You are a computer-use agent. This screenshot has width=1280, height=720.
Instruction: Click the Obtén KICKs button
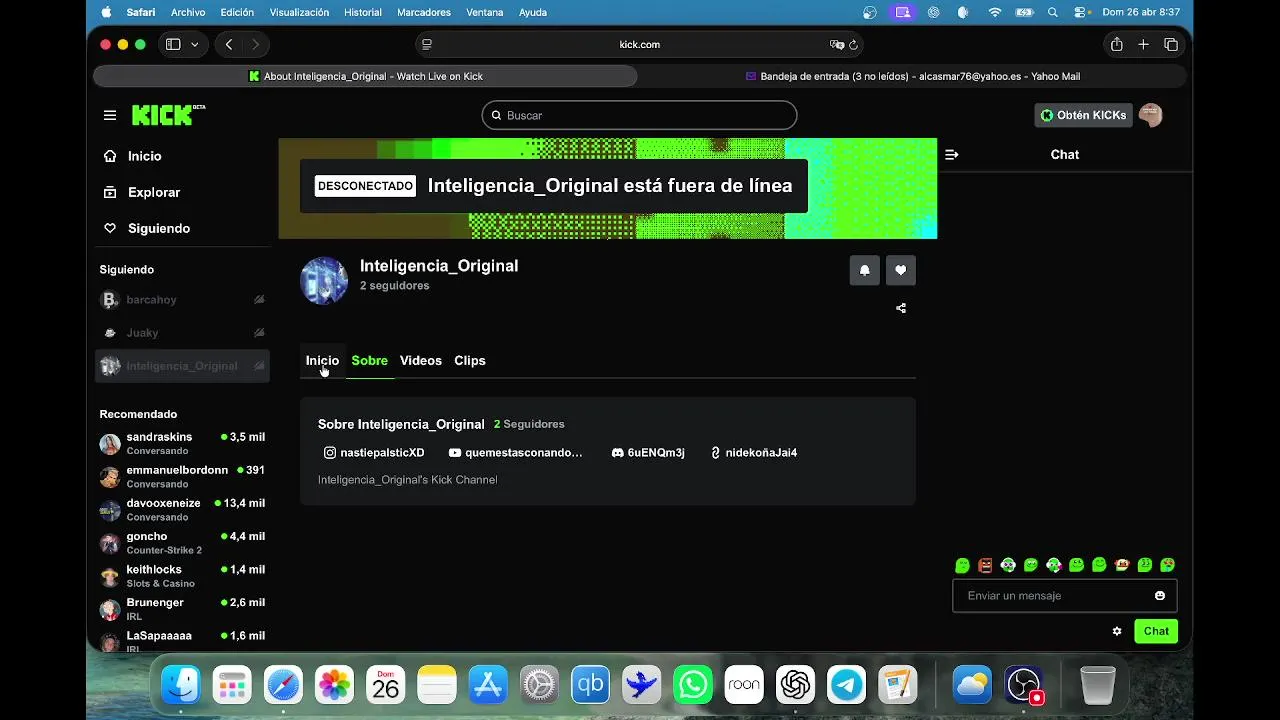tap(1083, 115)
